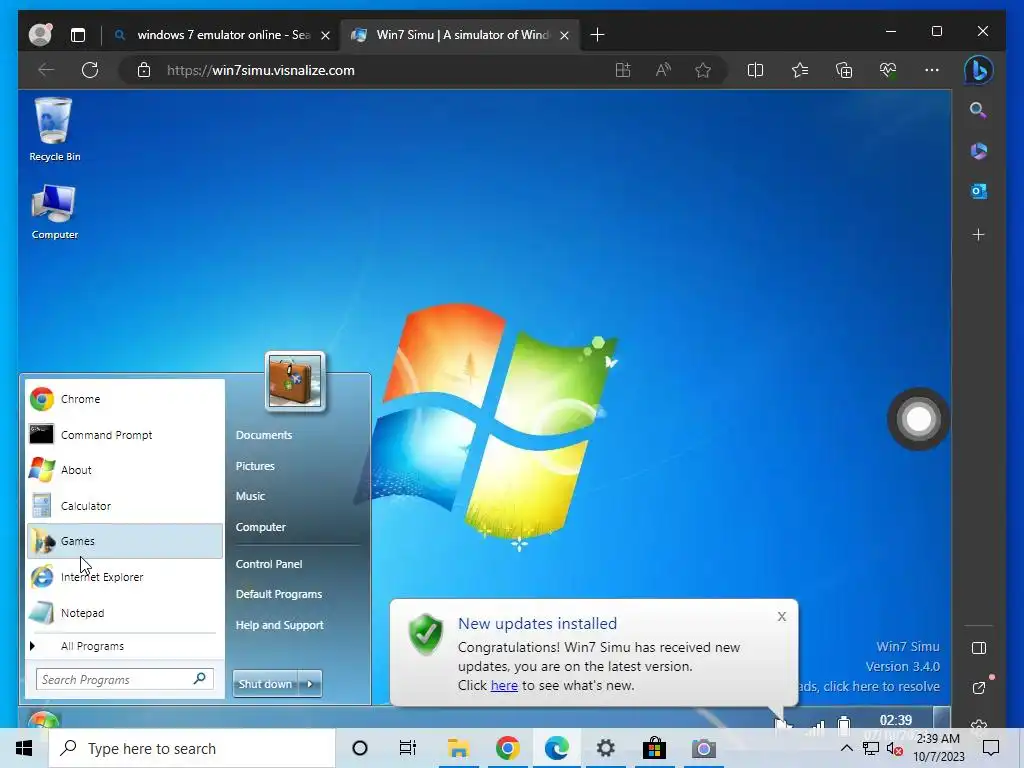The width and height of the screenshot is (1024, 768).
Task: Open Notepad from start menu
Action: tap(125, 613)
